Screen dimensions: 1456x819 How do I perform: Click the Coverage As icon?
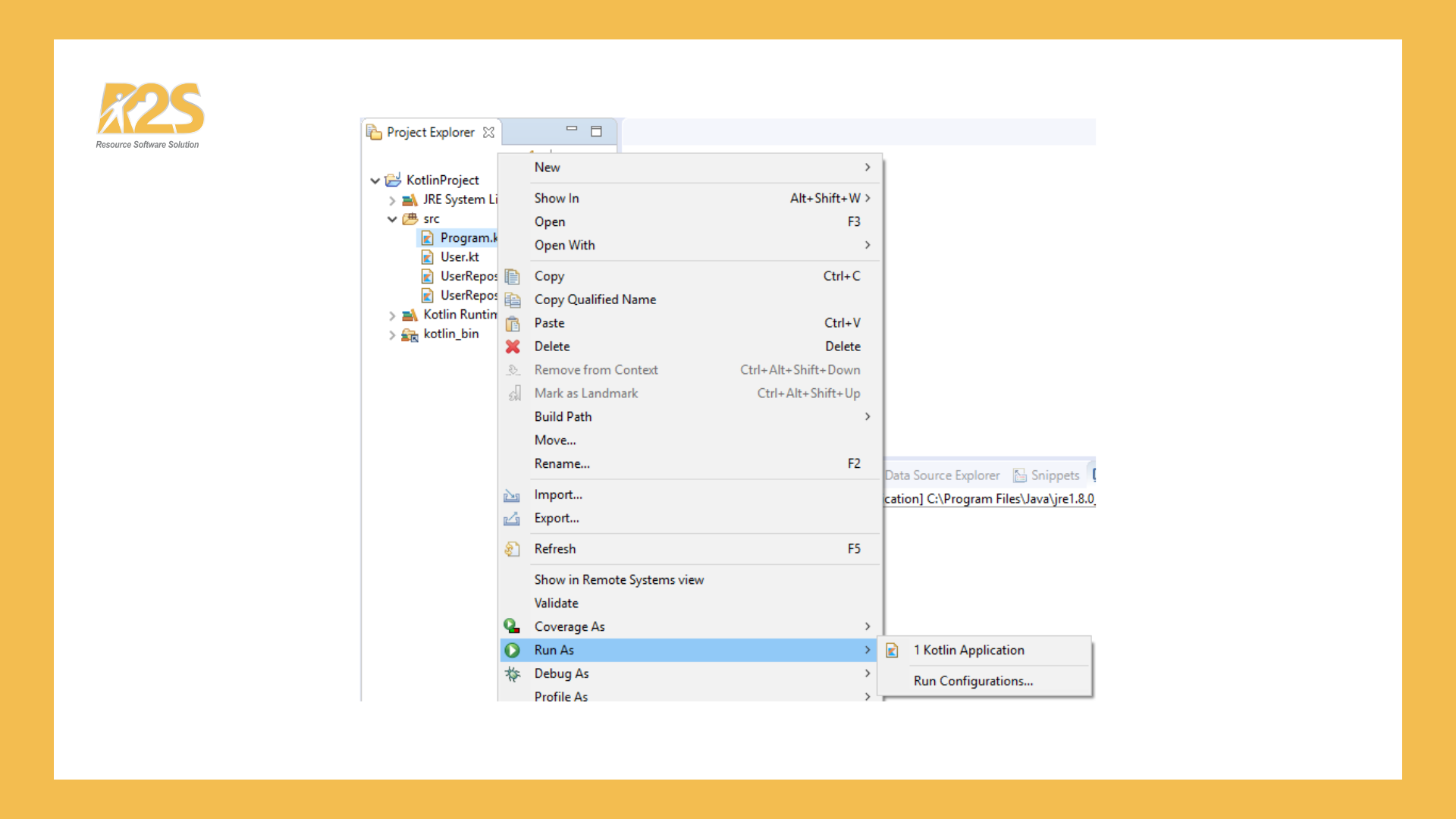pos(513,626)
